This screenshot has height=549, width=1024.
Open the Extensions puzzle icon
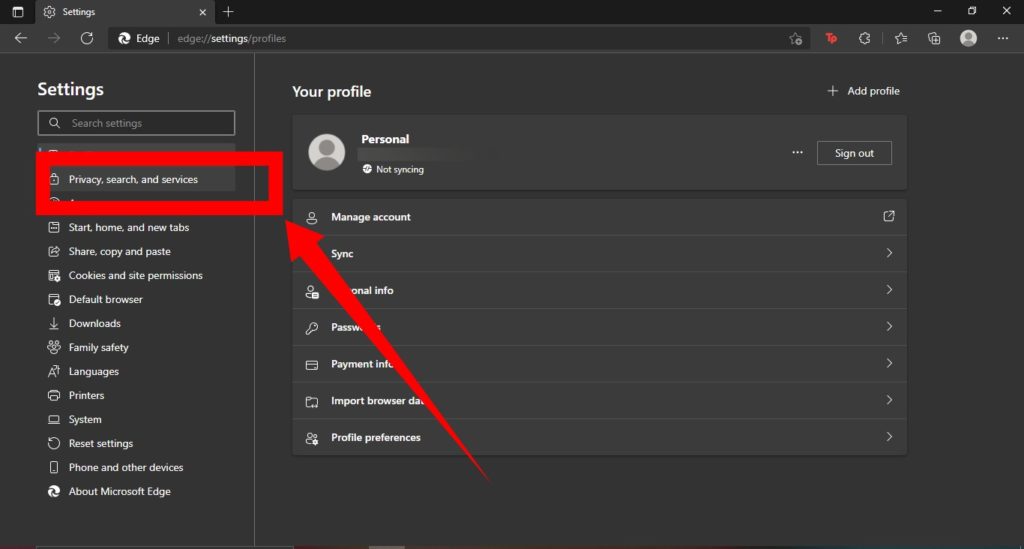coord(865,39)
